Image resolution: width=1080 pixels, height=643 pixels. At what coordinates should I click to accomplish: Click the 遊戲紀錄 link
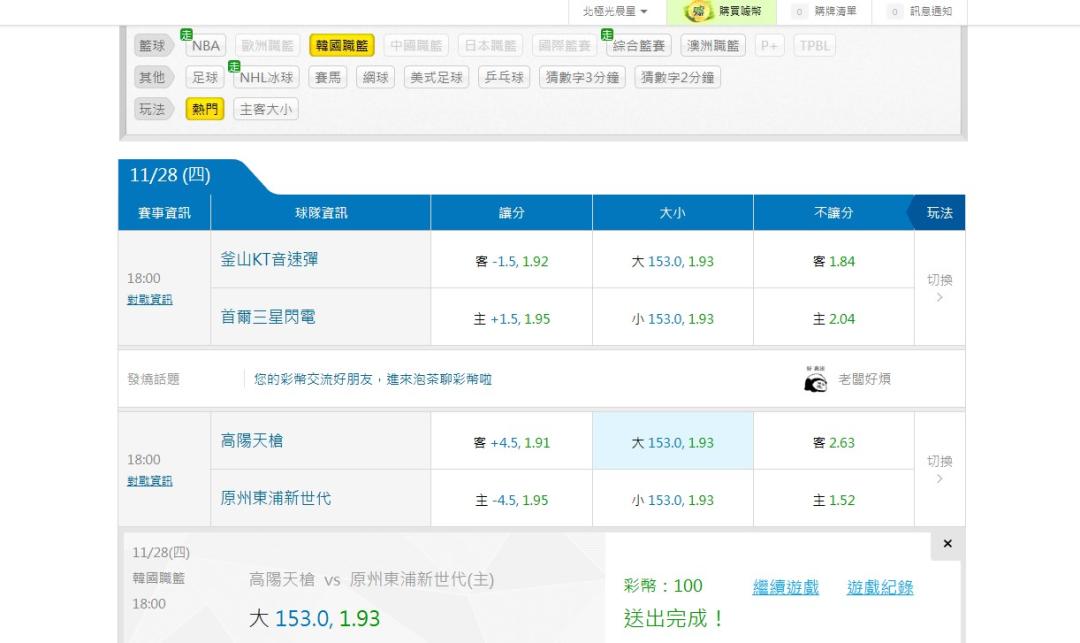[880, 587]
